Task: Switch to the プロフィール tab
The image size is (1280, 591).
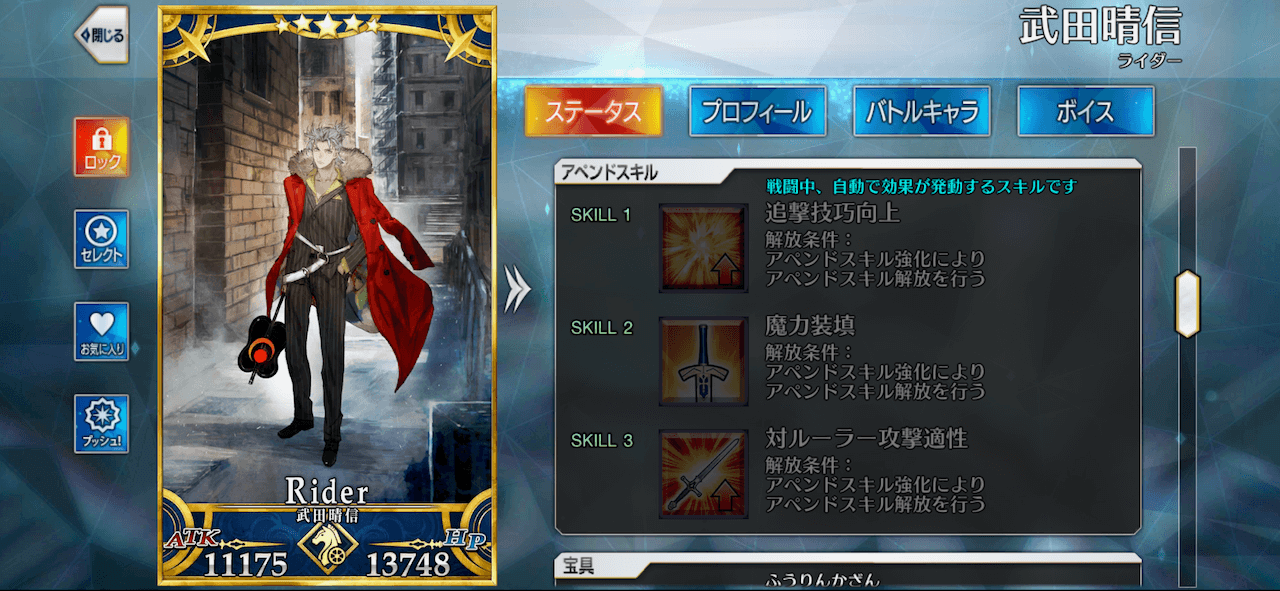Action: coord(757,111)
